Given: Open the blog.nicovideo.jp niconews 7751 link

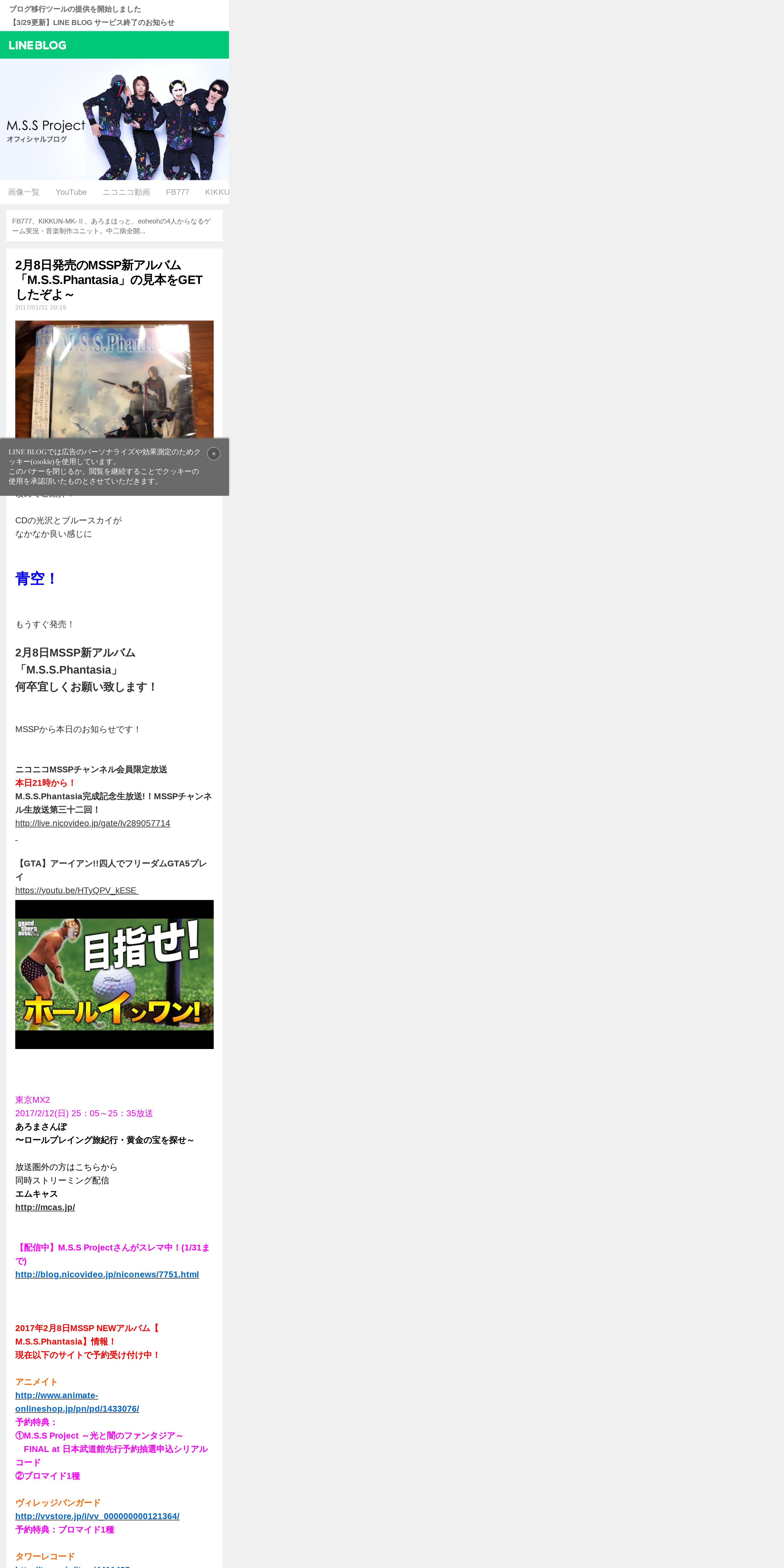Looking at the screenshot, I should click(107, 1274).
